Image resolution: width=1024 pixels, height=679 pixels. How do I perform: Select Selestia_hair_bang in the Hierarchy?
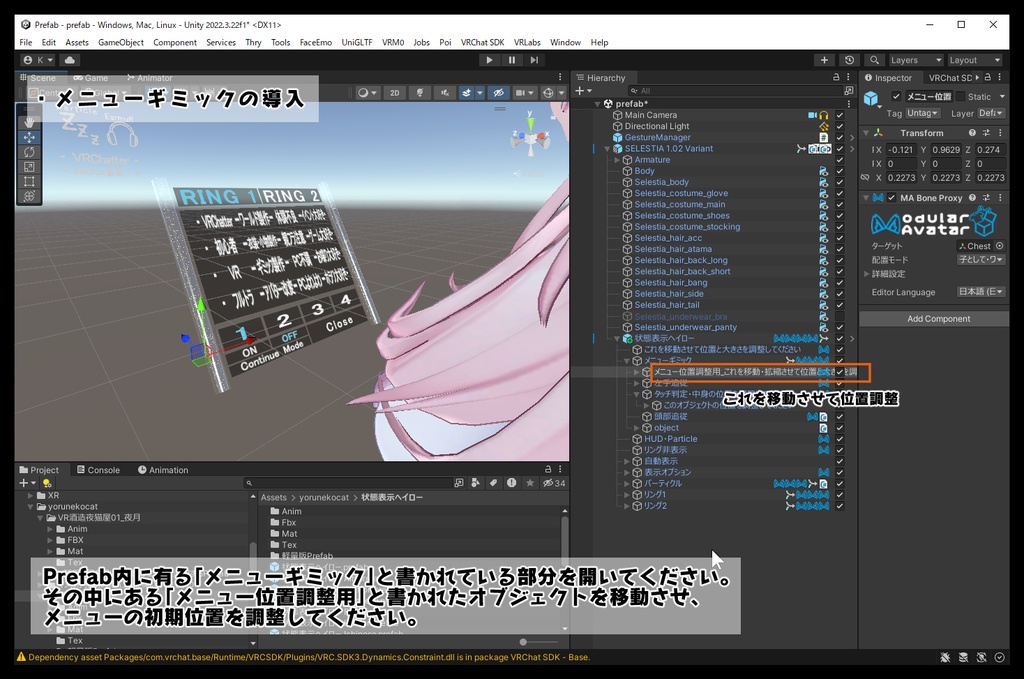coord(670,283)
